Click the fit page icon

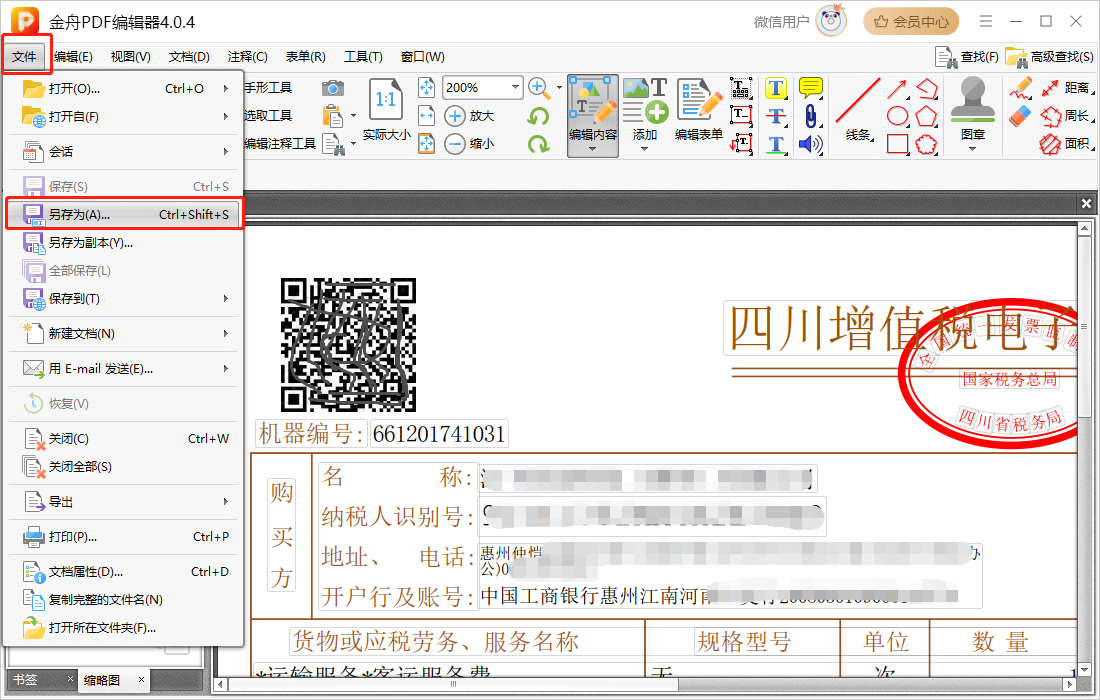coord(427,88)
